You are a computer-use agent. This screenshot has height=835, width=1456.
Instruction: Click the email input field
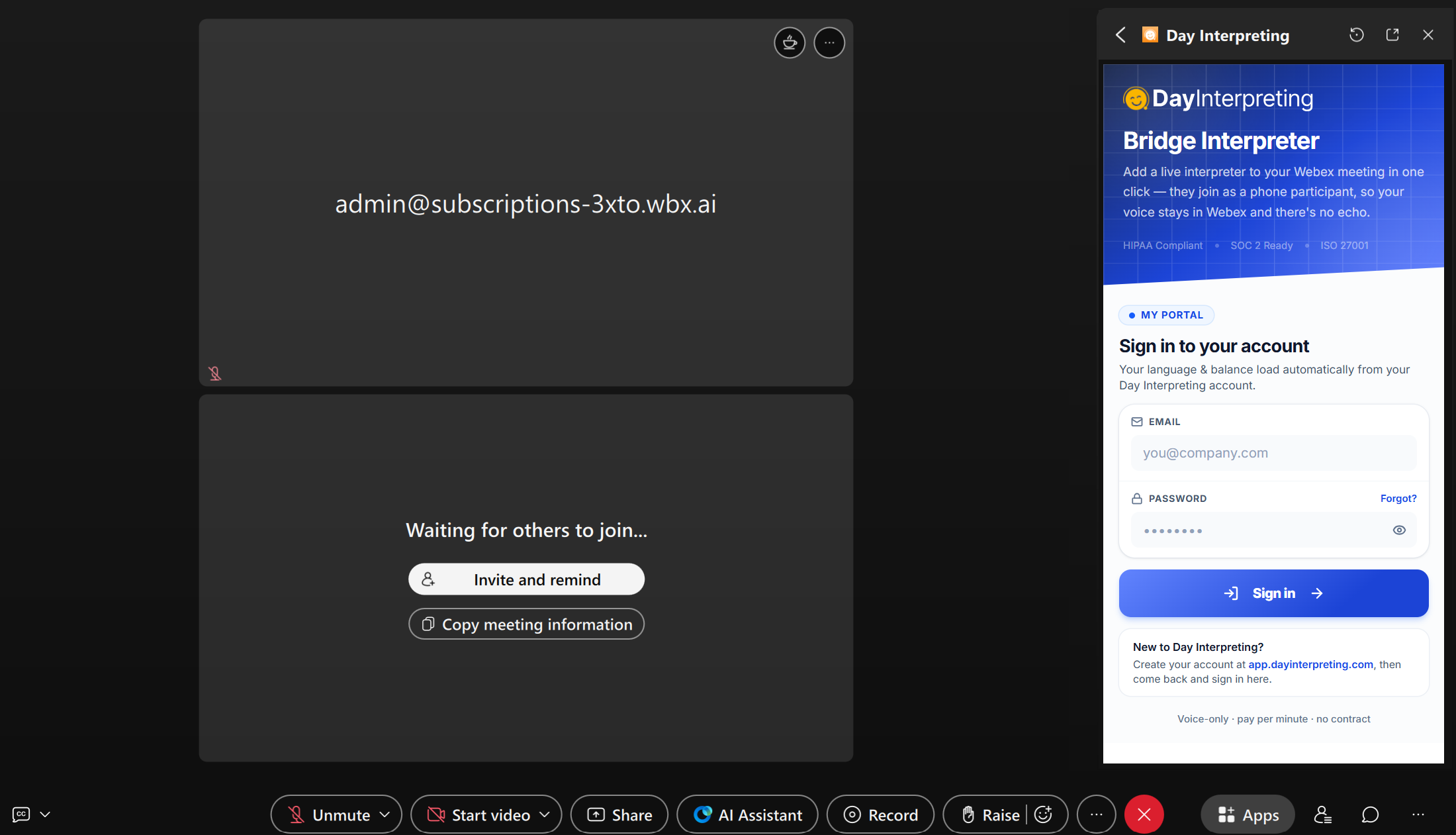[1273, 453]
